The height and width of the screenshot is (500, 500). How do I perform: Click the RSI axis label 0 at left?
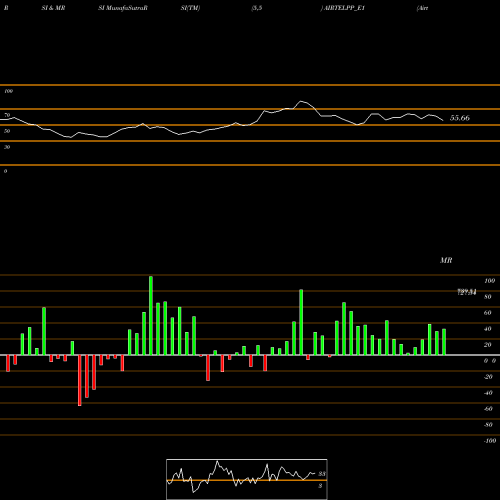5,171
